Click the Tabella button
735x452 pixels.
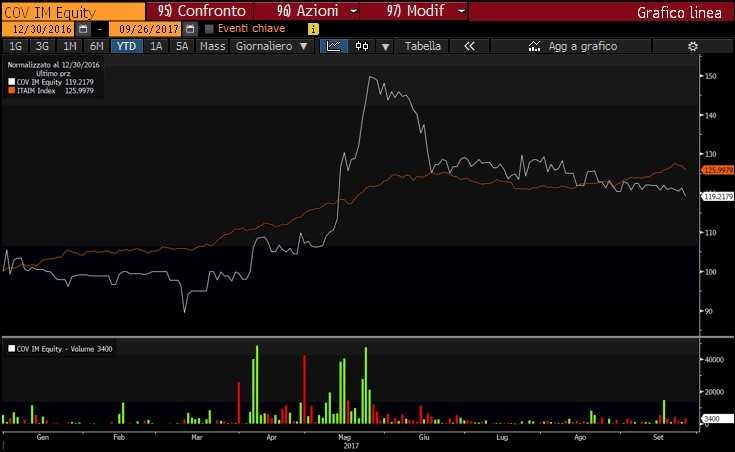pos(423,46)
